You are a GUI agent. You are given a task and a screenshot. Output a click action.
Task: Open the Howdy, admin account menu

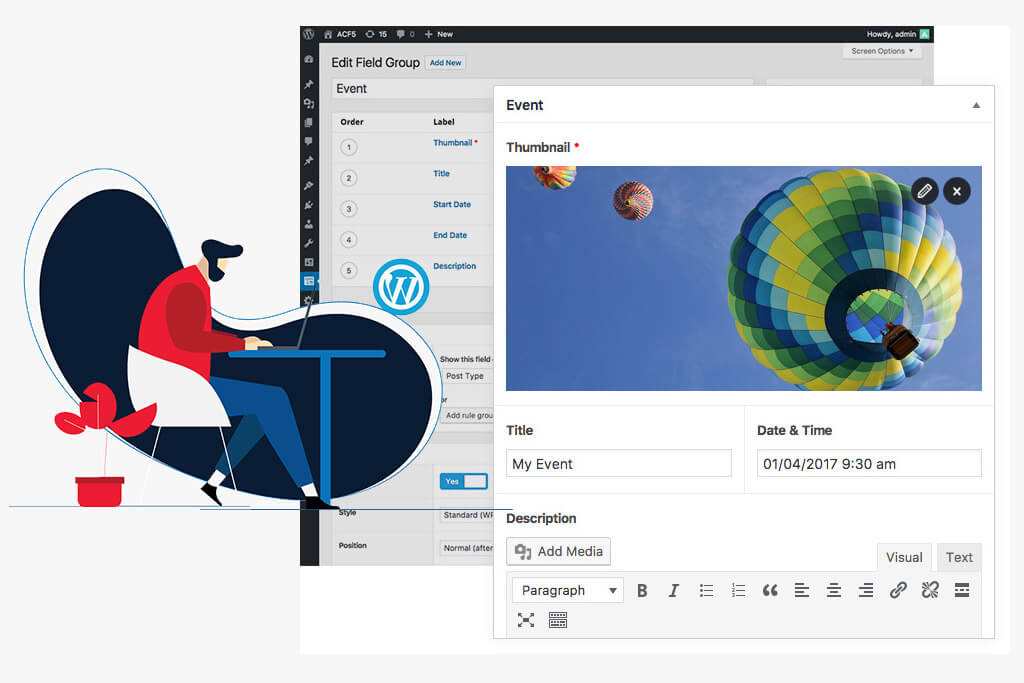click(897, 34)
